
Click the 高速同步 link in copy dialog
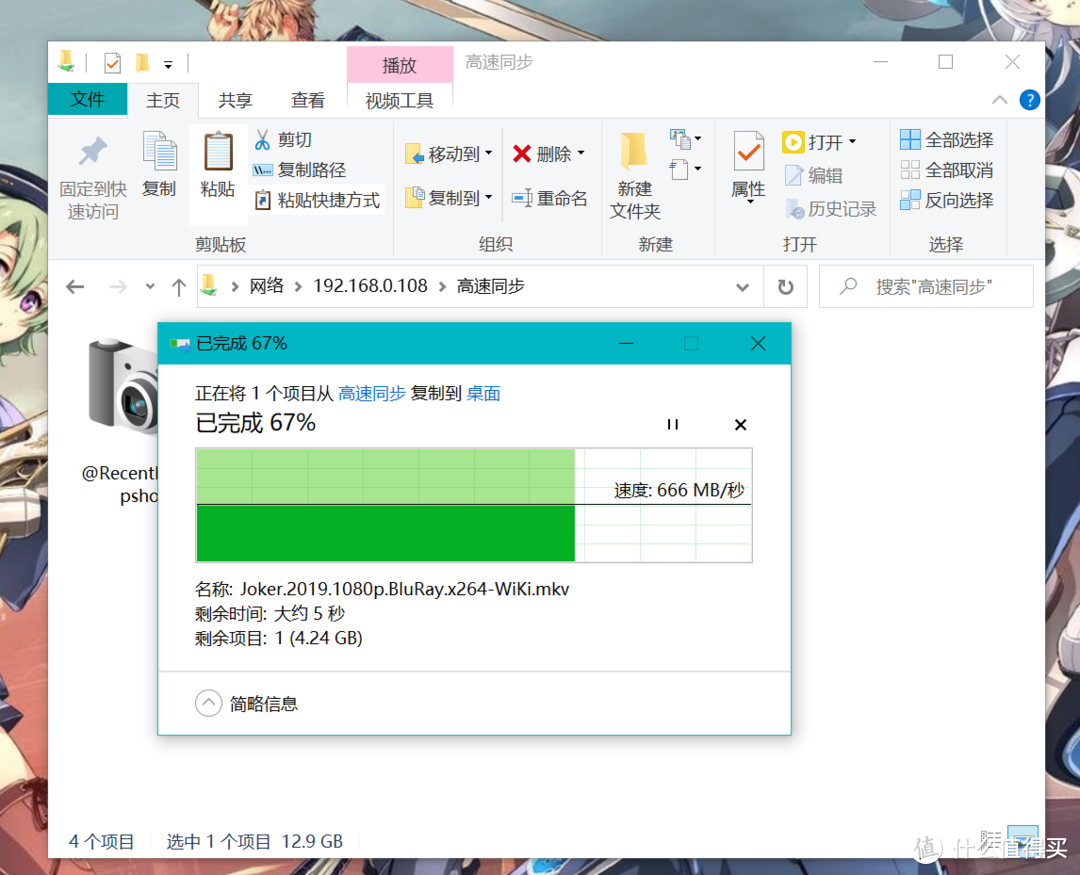(x=371, y=393)
